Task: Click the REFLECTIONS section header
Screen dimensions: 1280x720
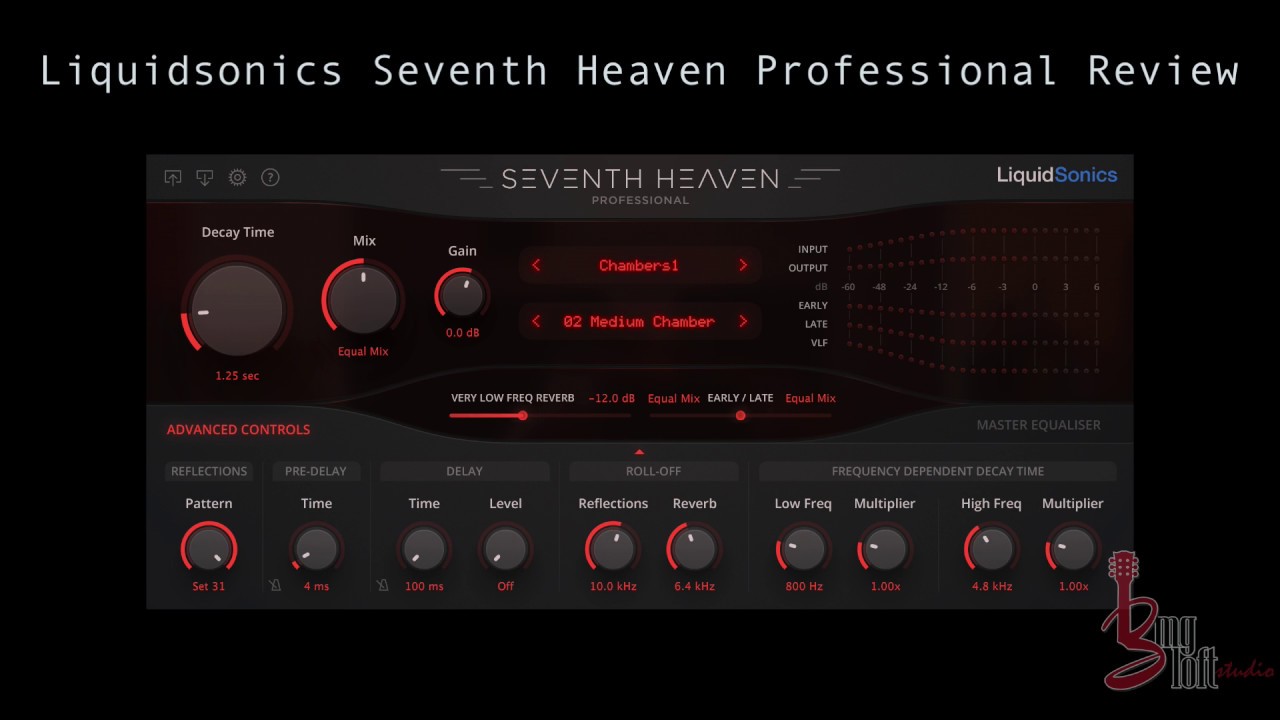Action: click(x=208, y=471)
